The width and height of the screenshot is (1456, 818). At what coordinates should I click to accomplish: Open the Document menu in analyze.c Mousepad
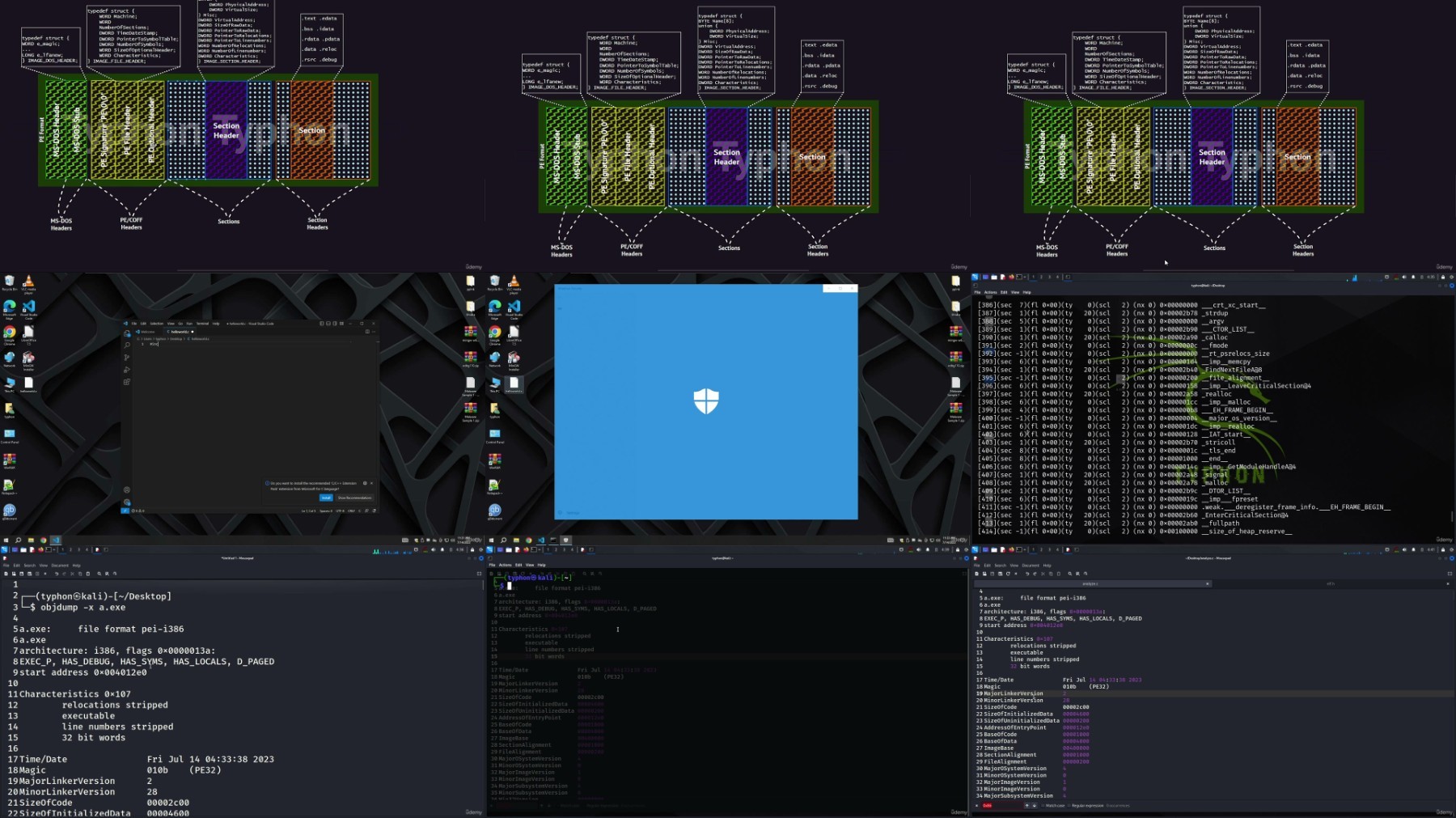[1031, 566]
